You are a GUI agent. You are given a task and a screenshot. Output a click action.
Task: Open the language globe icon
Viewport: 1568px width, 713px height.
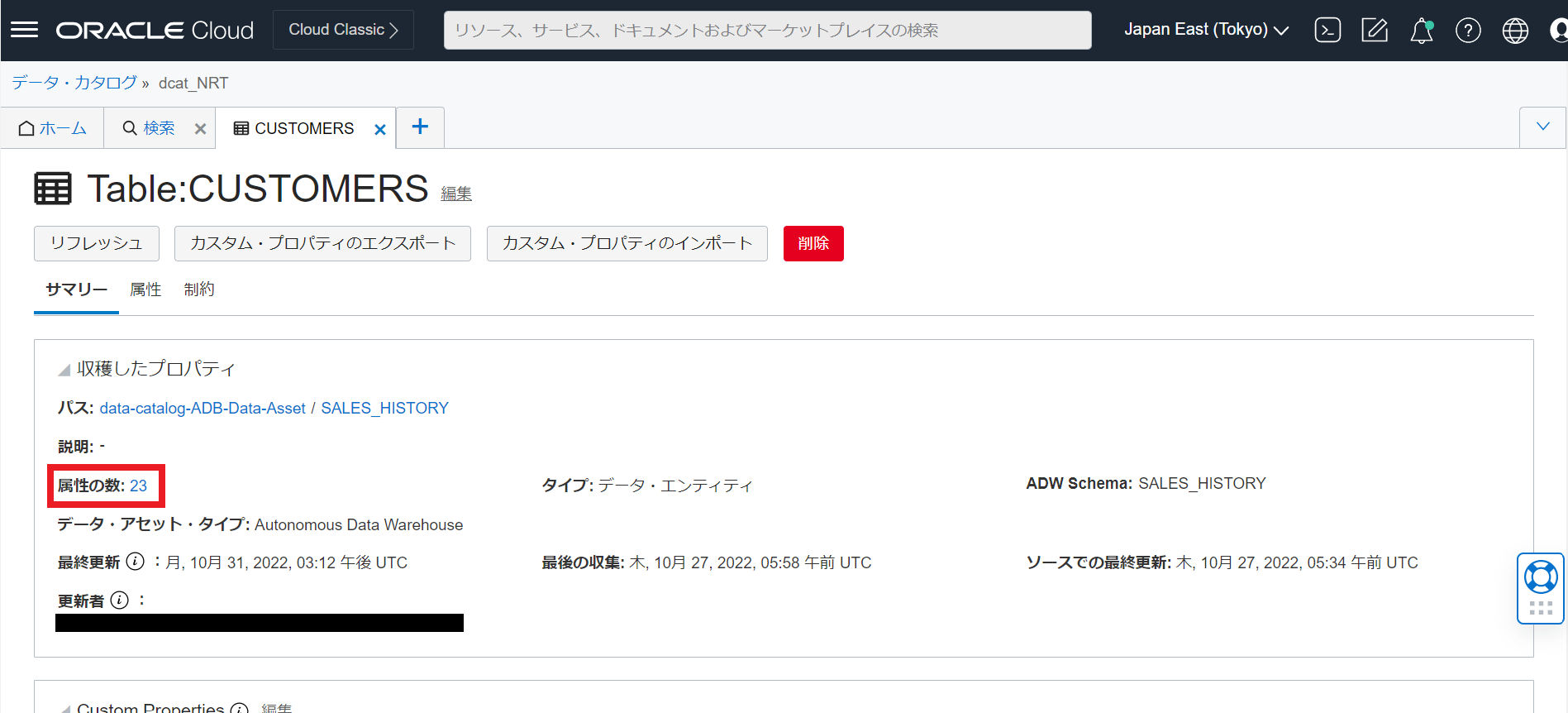(1515, 31)
